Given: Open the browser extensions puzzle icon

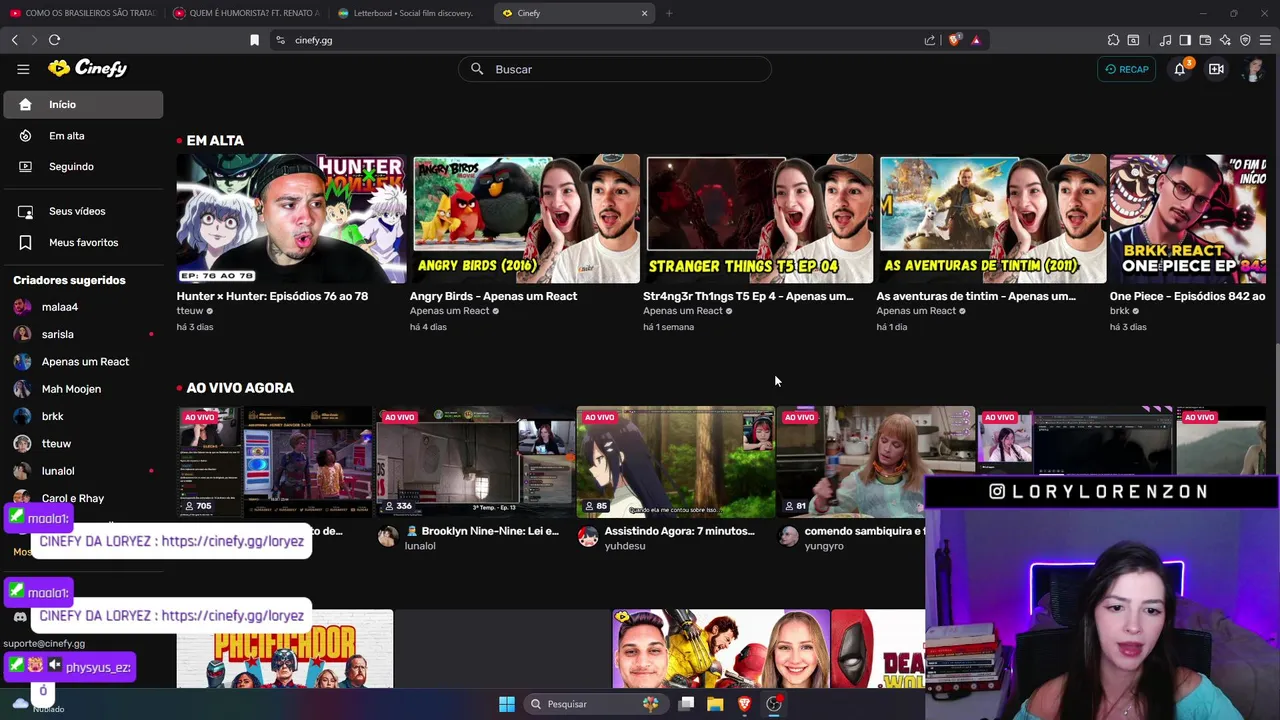Looking at the screenshot, I should pyautogui.click(x=1113, y=40).
